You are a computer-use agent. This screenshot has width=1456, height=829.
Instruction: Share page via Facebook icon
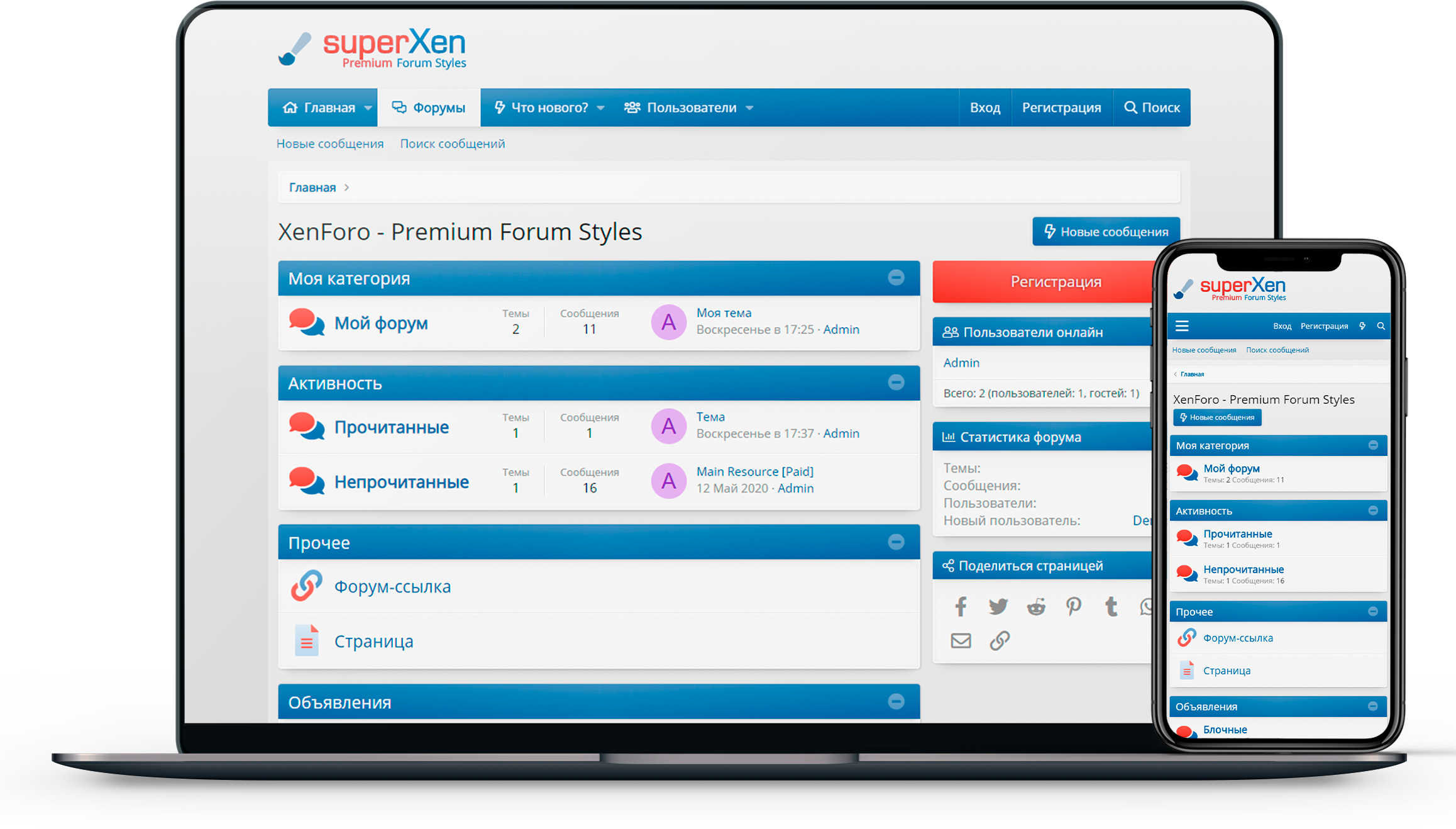[961, 607]
